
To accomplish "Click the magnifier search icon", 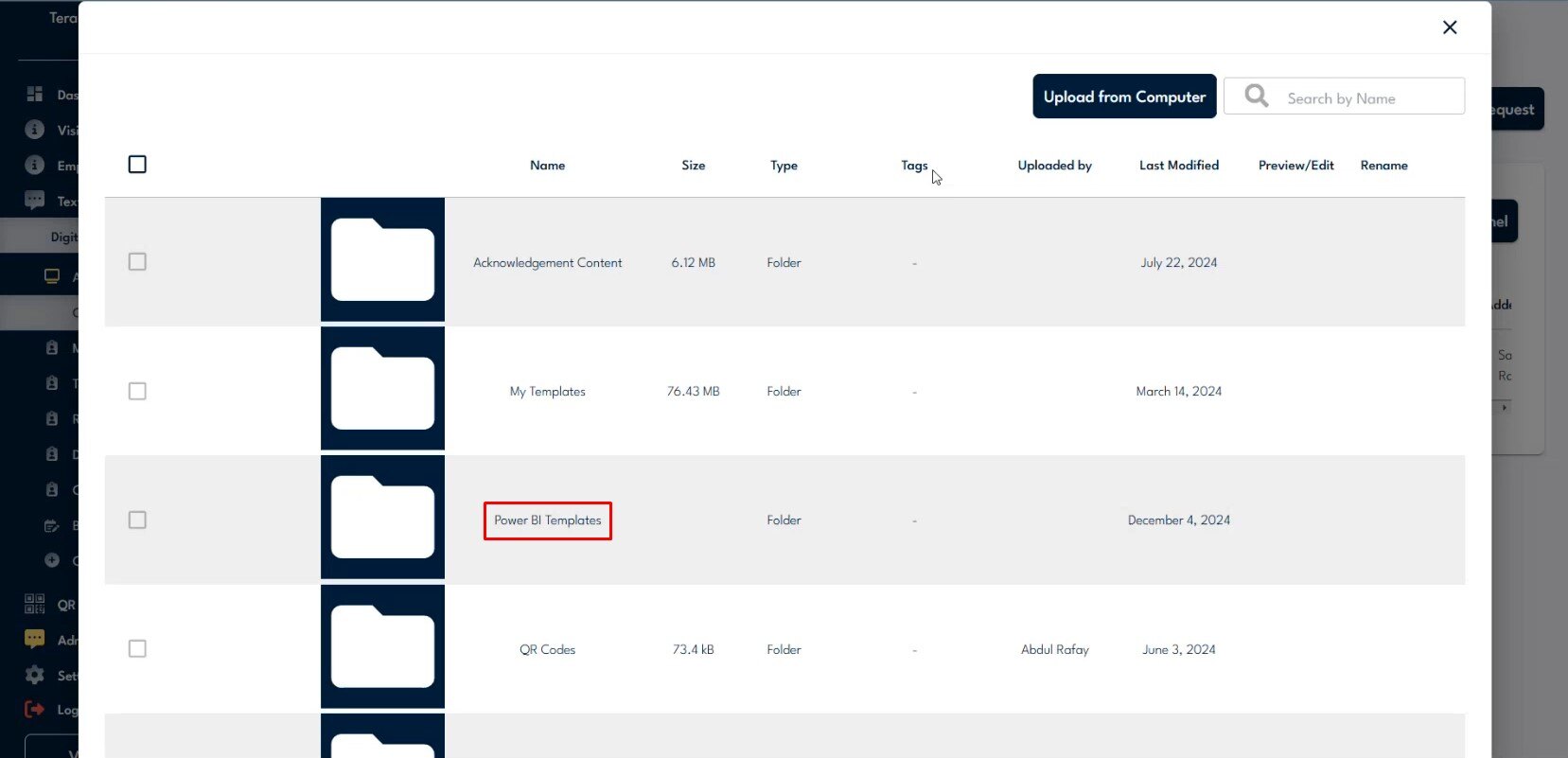I will [1257, 96].
